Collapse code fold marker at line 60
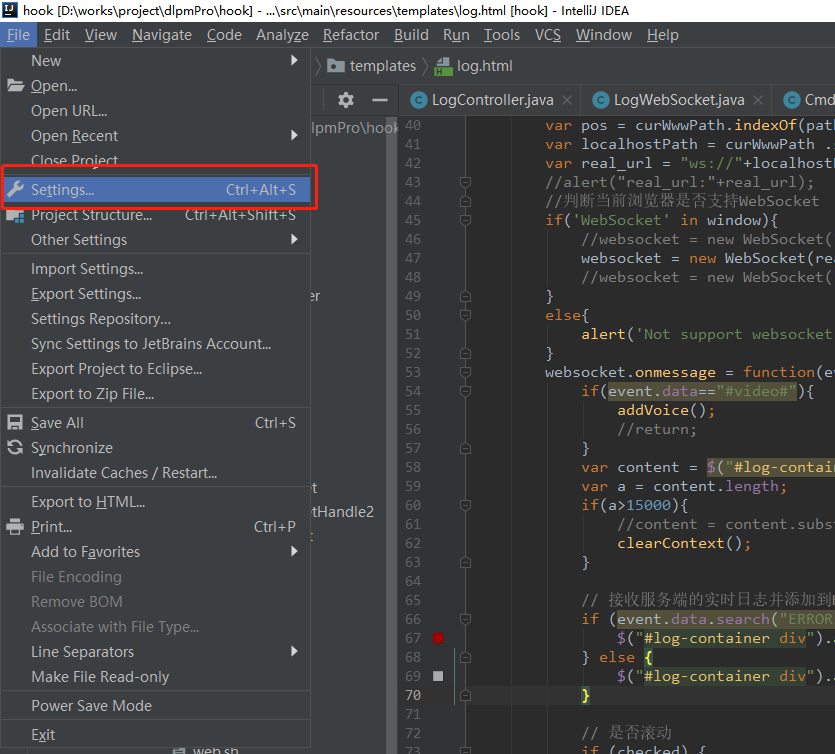The width and height of the screenshot is (835, 754). click(x=465, y=505)
